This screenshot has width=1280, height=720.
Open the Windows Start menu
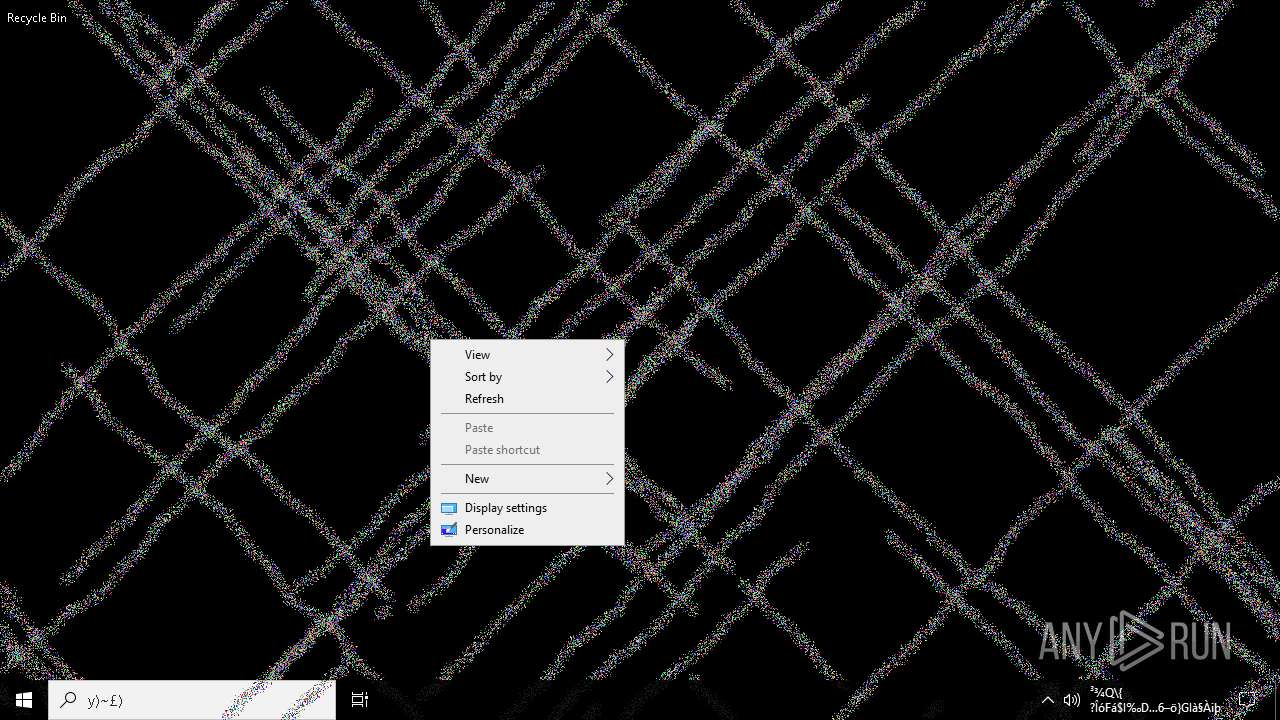tap(24, 700)
